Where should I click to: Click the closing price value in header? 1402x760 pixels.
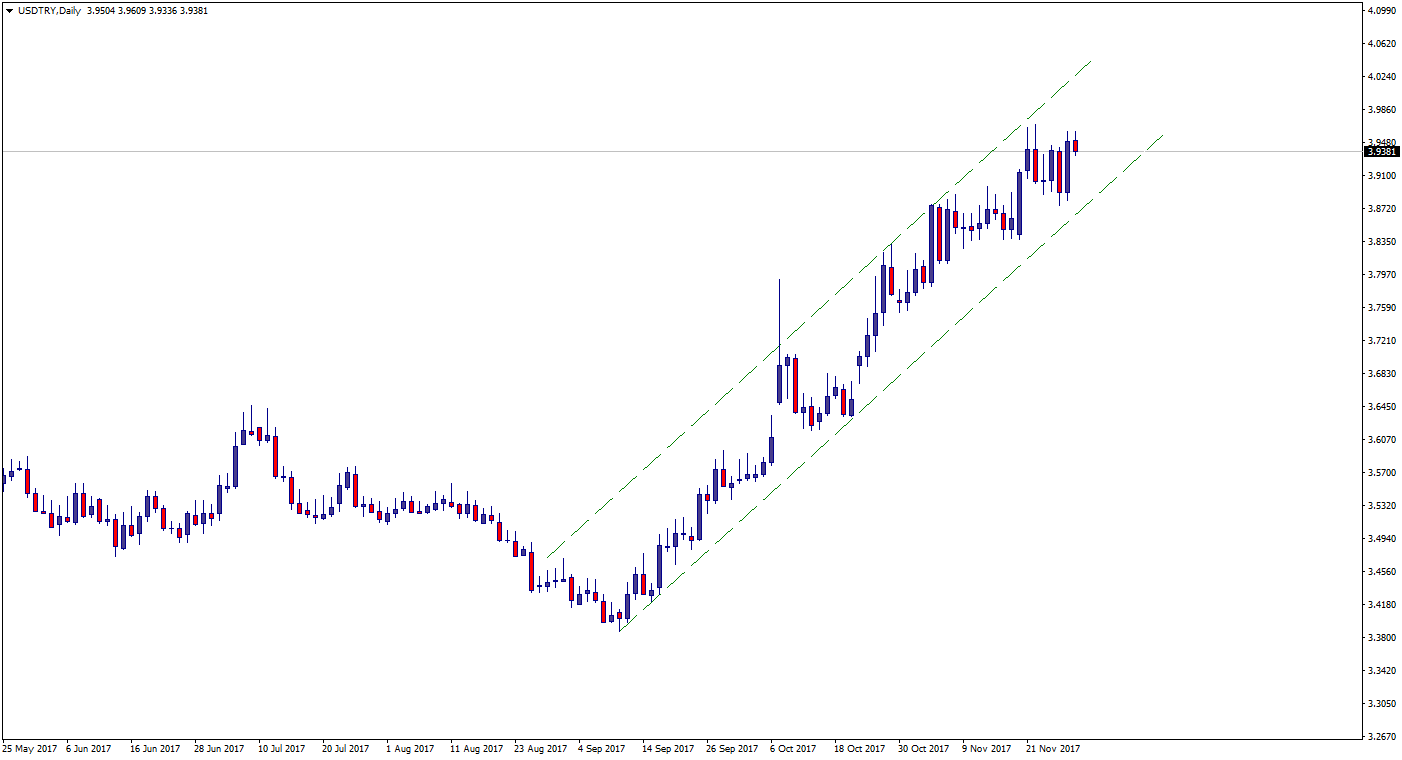[x=193, y=11]
